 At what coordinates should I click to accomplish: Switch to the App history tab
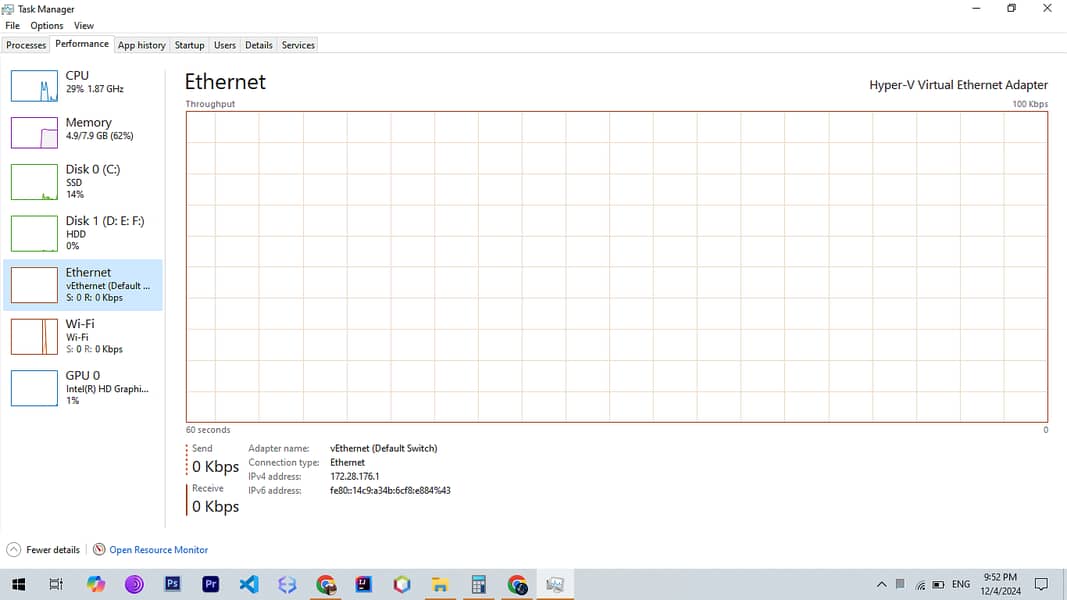pyautogui.click(x=141, y=45)
